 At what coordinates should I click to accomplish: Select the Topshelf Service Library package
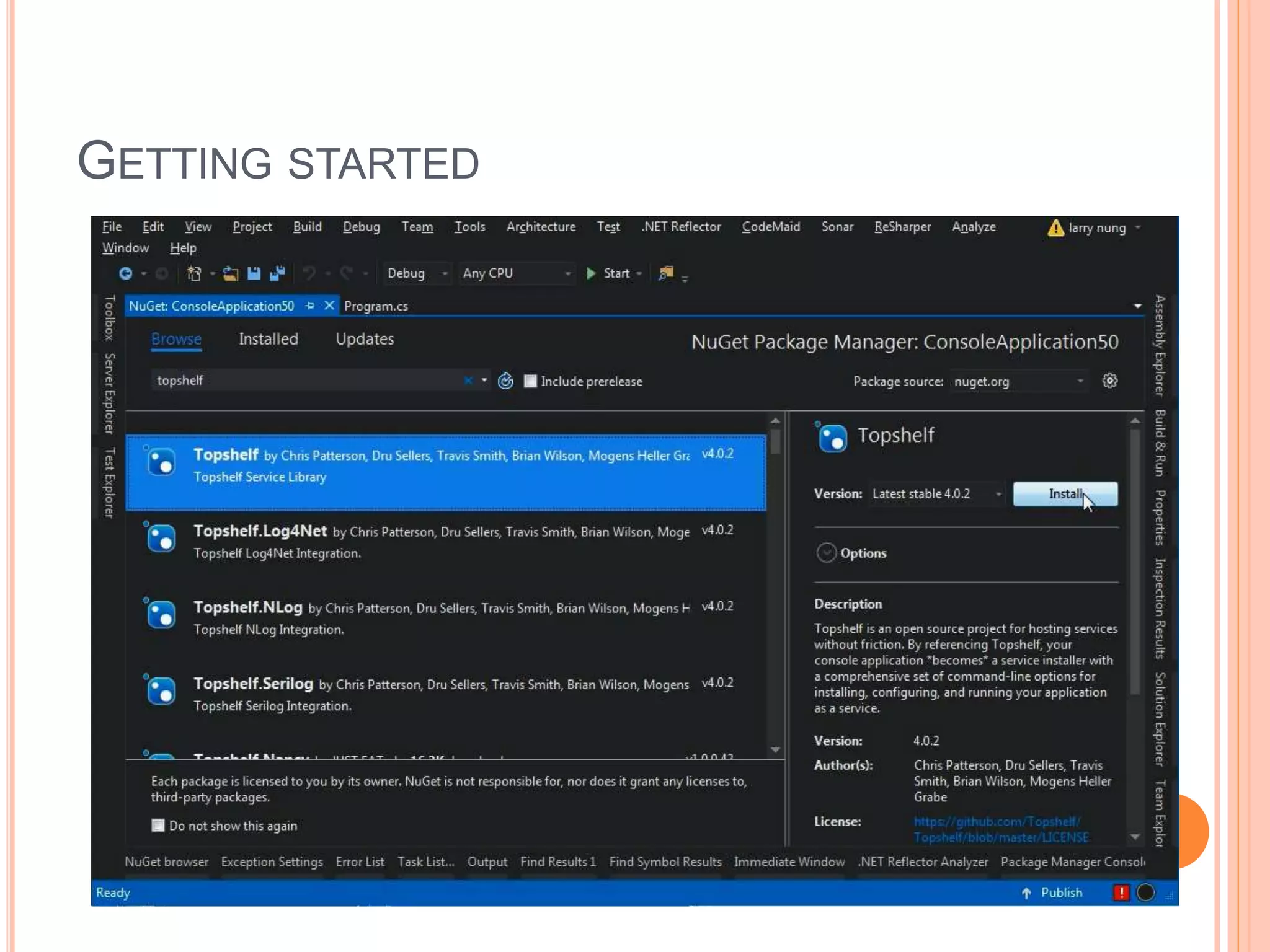[x=446, y=472]
